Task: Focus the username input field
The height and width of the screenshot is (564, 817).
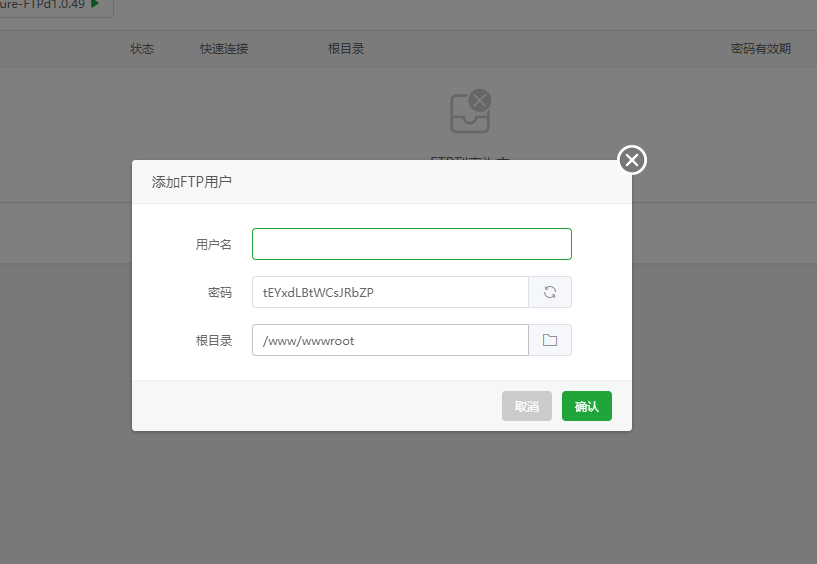Action: coord(412,244)
